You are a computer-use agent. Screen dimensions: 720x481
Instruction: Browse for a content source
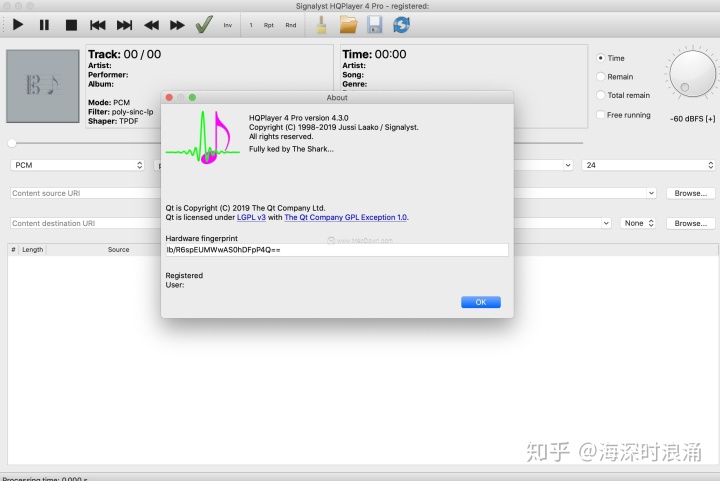691,193
